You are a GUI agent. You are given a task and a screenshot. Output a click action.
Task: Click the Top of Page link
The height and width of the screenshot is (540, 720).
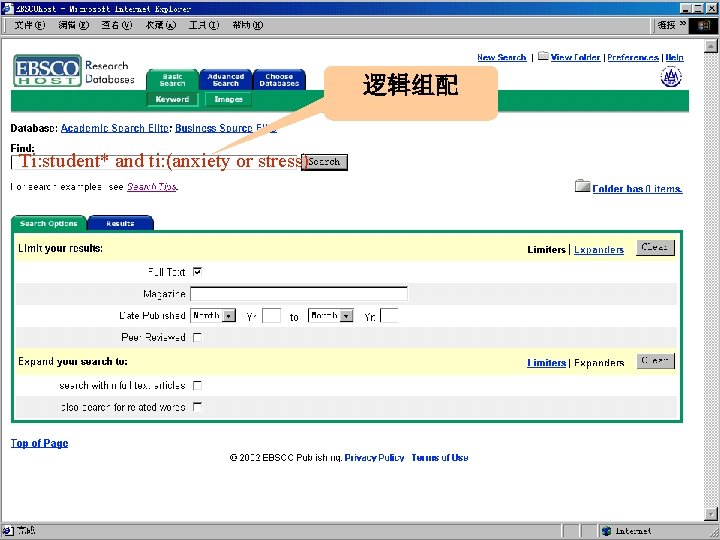tap(39, 443)
